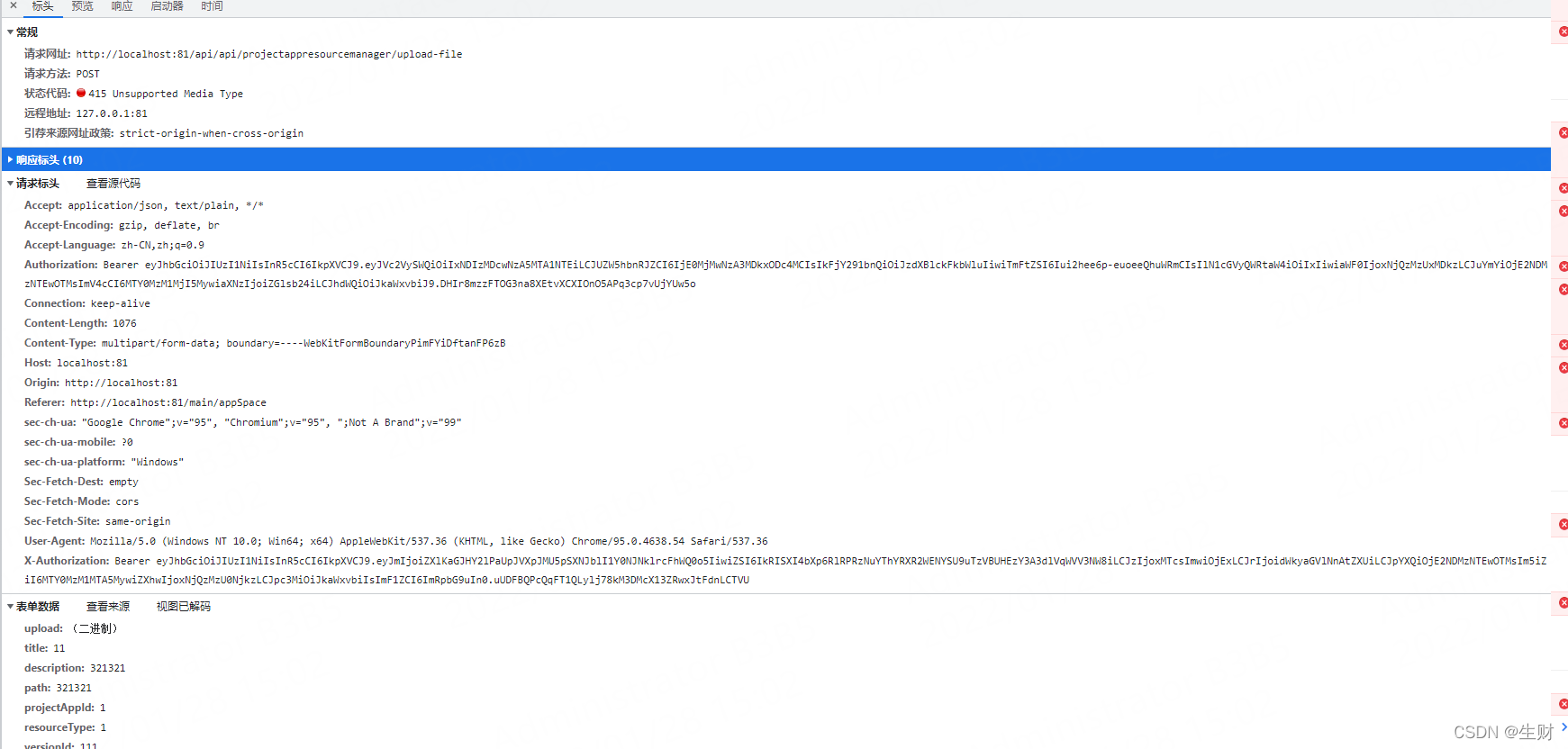1568x749 pixels.
Task: Select Sec-Fetch-Dest empty value
Action: [123, 483]
